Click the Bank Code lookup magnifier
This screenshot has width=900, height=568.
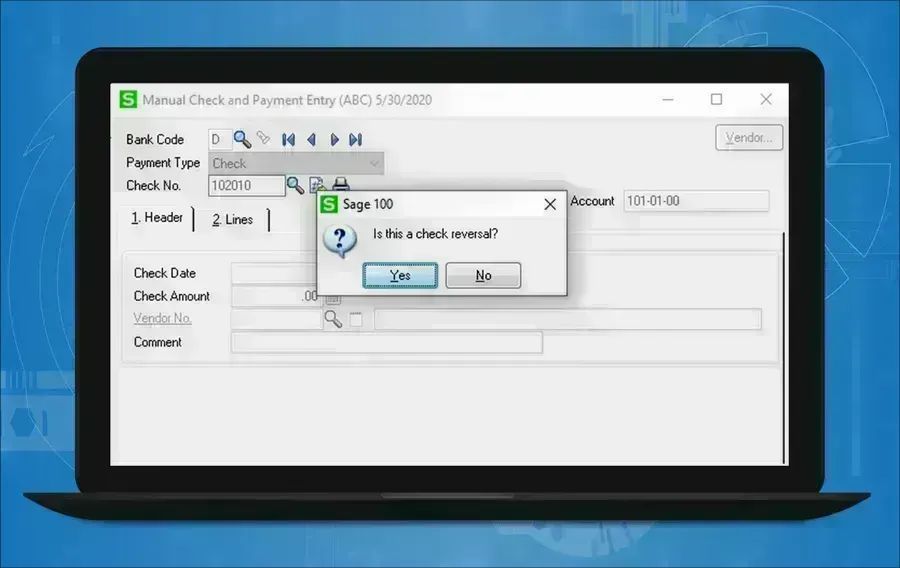pyautogui.click(x=242, y=139)
